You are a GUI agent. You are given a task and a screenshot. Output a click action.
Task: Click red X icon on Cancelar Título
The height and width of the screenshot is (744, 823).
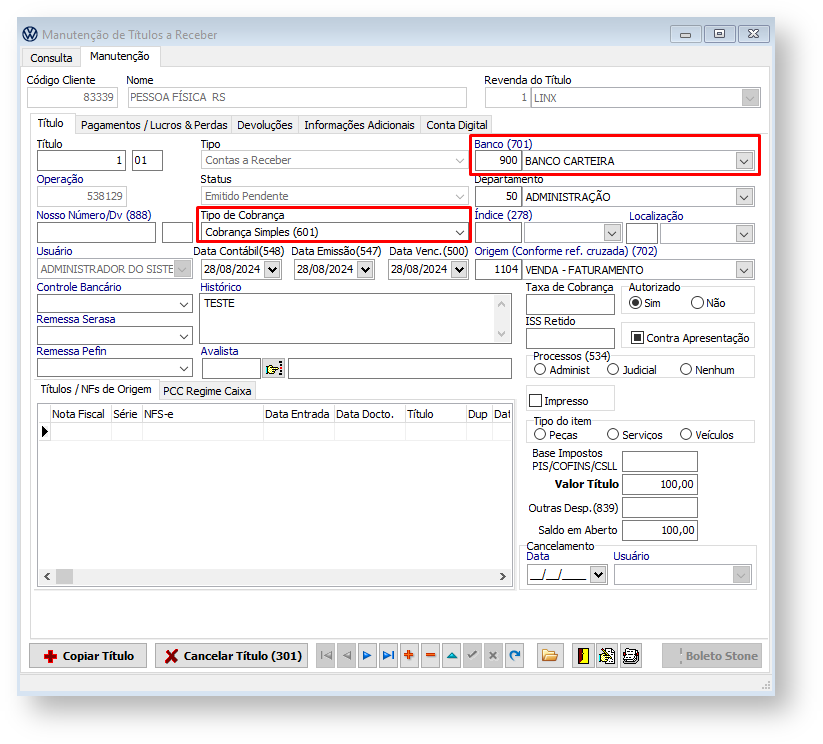coord(172,656)
